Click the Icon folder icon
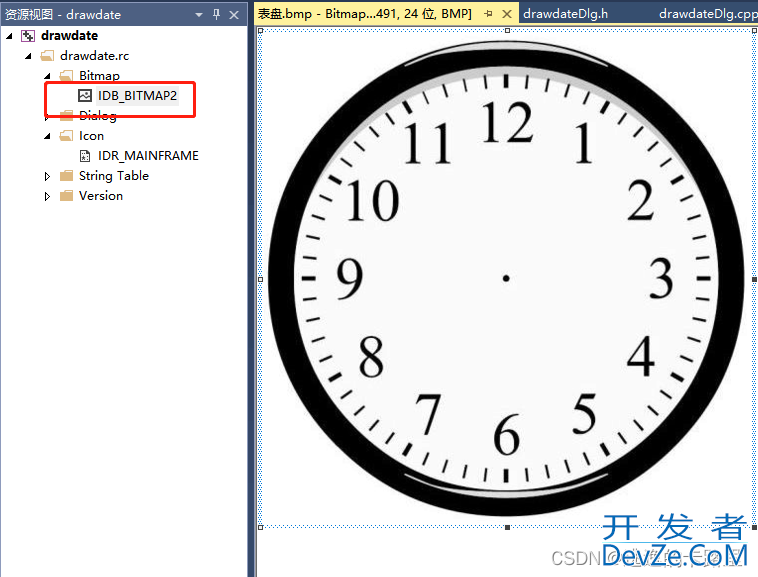Viewport: 758px width, 577px height. 66,136
